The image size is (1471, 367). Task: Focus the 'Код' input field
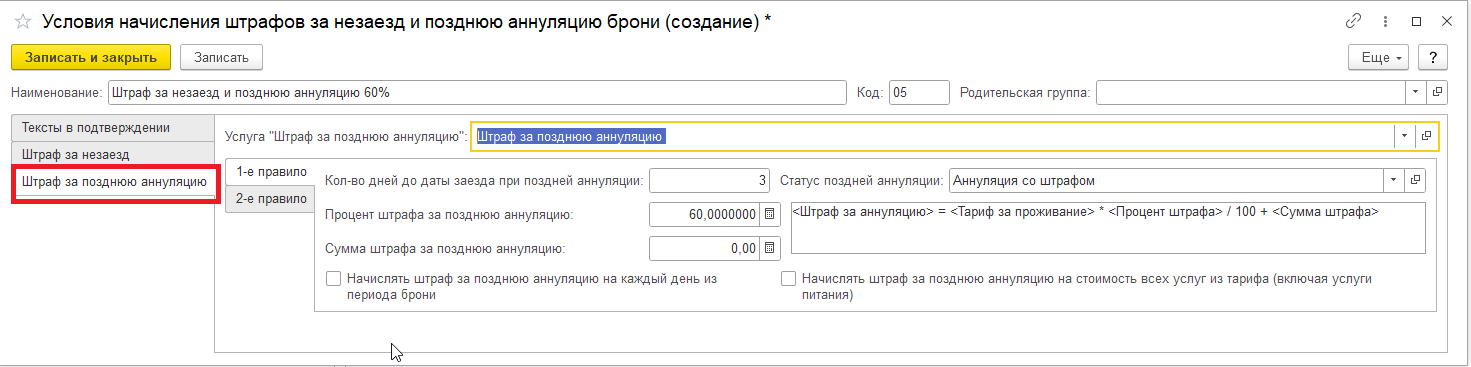(918, 93)
